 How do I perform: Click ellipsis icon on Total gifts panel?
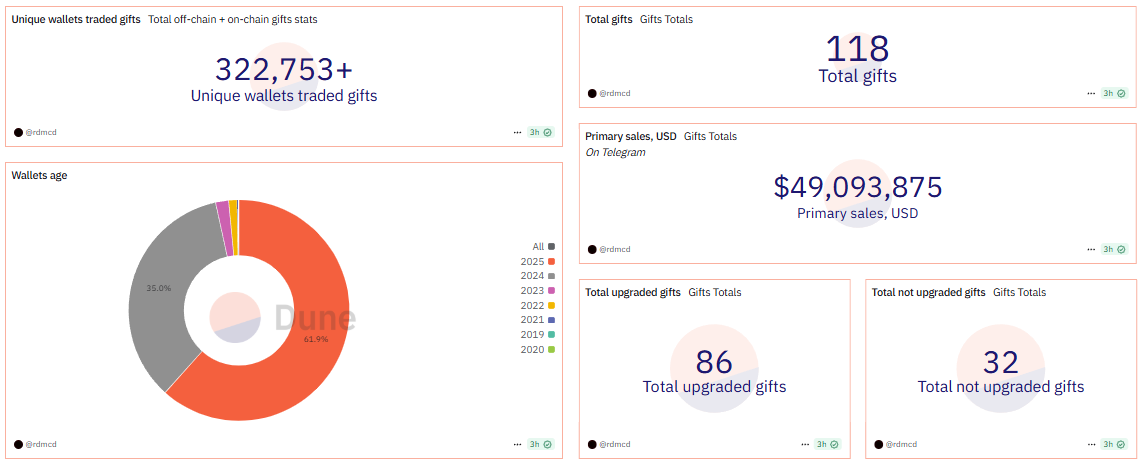tap(1091, 93)
